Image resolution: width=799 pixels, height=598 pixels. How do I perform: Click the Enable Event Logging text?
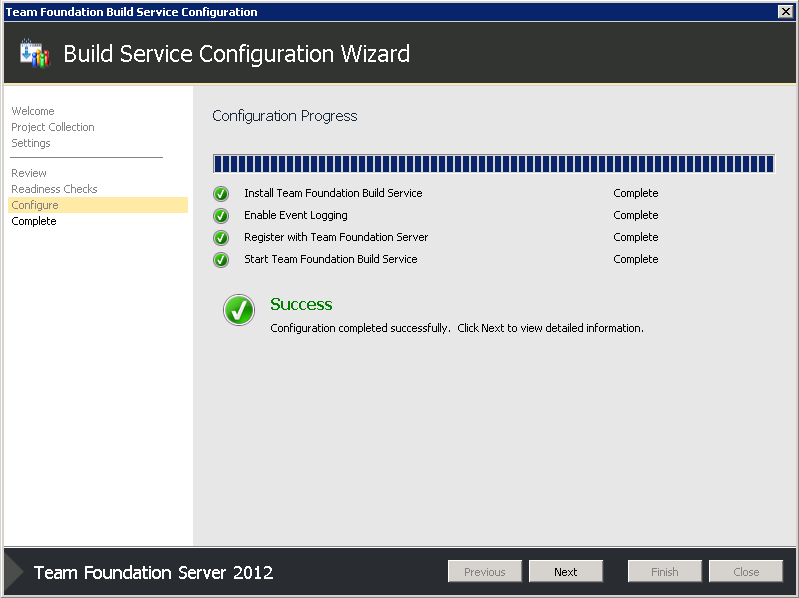(296, 215)
